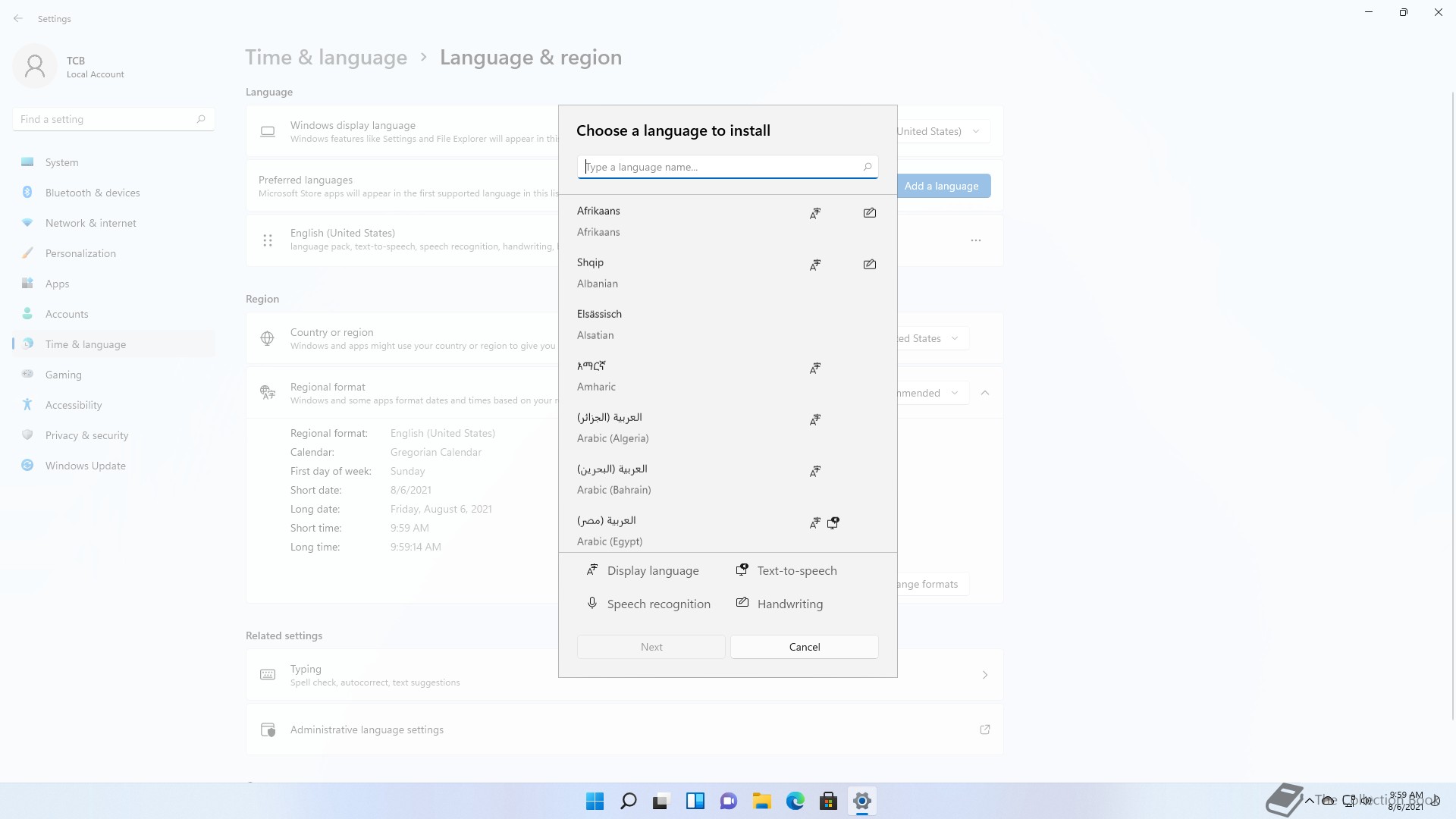Open the Accessibility settings section
1456x819 pixels.
(74, 405)
